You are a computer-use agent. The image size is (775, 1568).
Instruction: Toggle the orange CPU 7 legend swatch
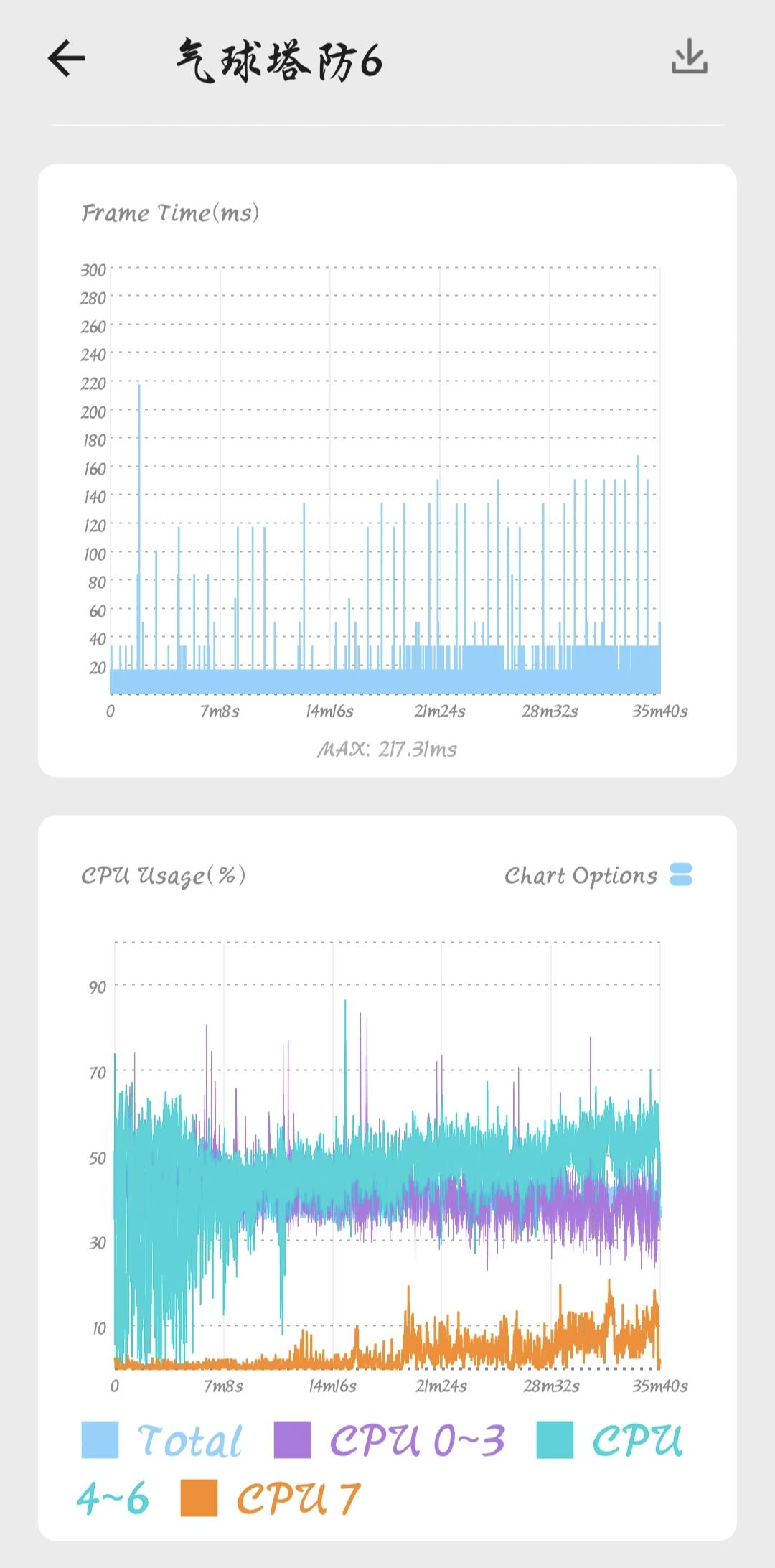coord(199,1498)
